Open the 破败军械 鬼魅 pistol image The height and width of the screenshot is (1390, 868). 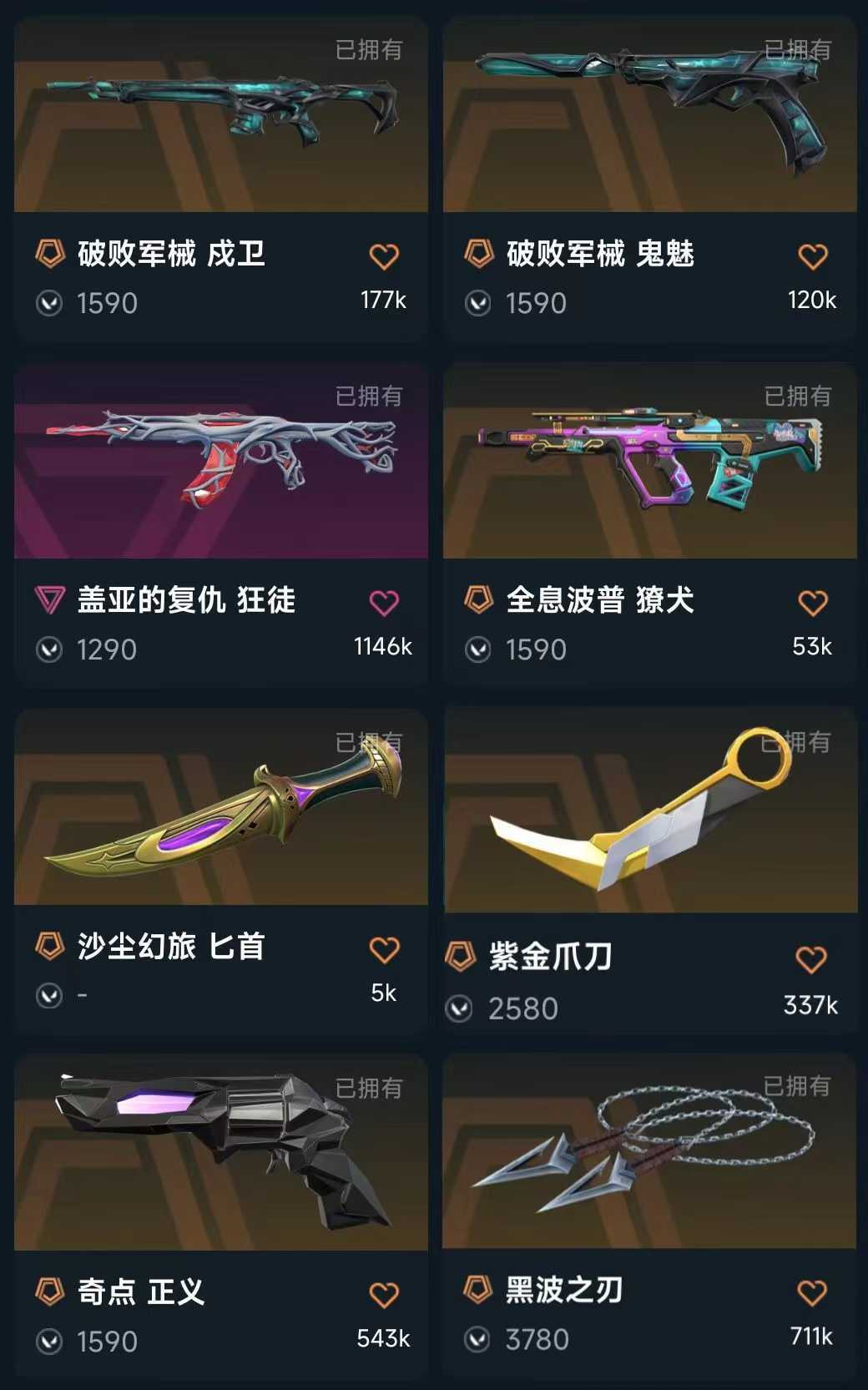650,114
